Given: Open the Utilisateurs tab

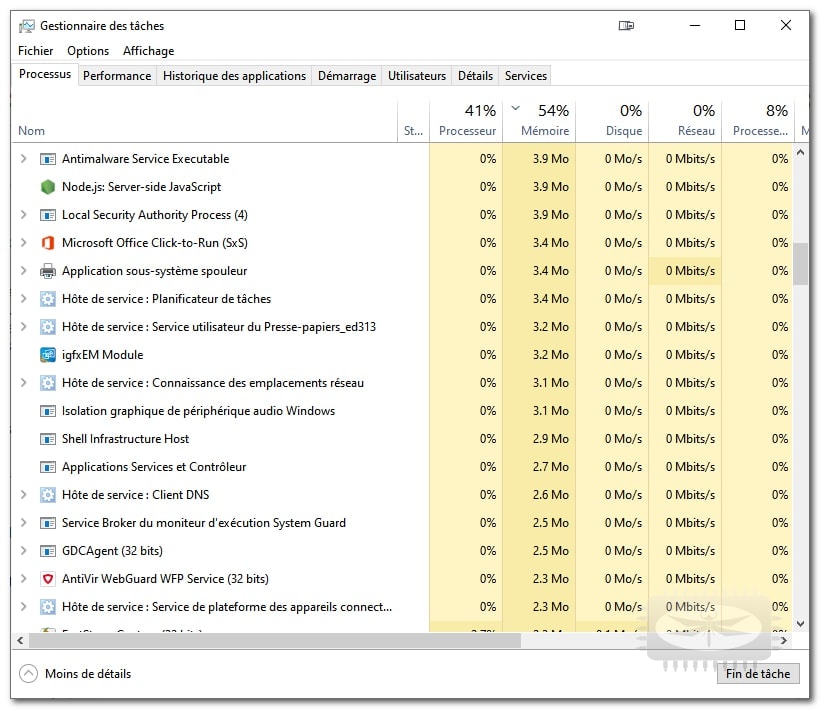Looking at the screenshot, I should 417,76.
